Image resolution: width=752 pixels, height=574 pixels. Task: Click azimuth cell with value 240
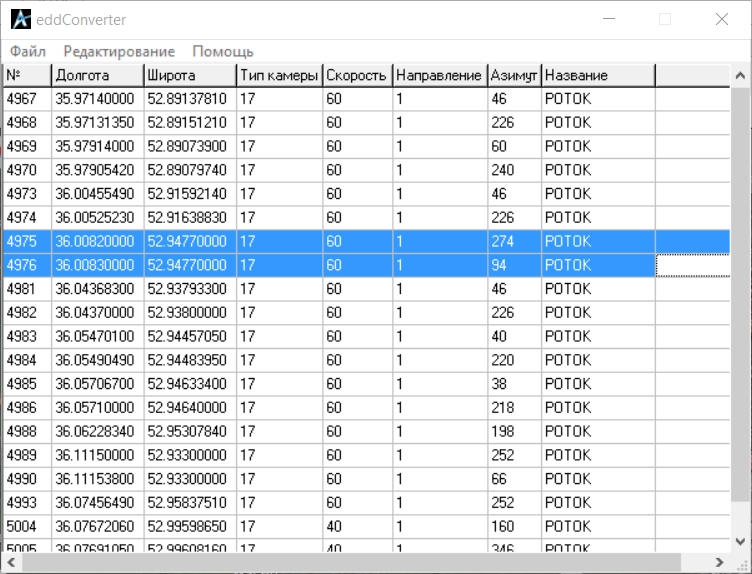pos(514,170)
